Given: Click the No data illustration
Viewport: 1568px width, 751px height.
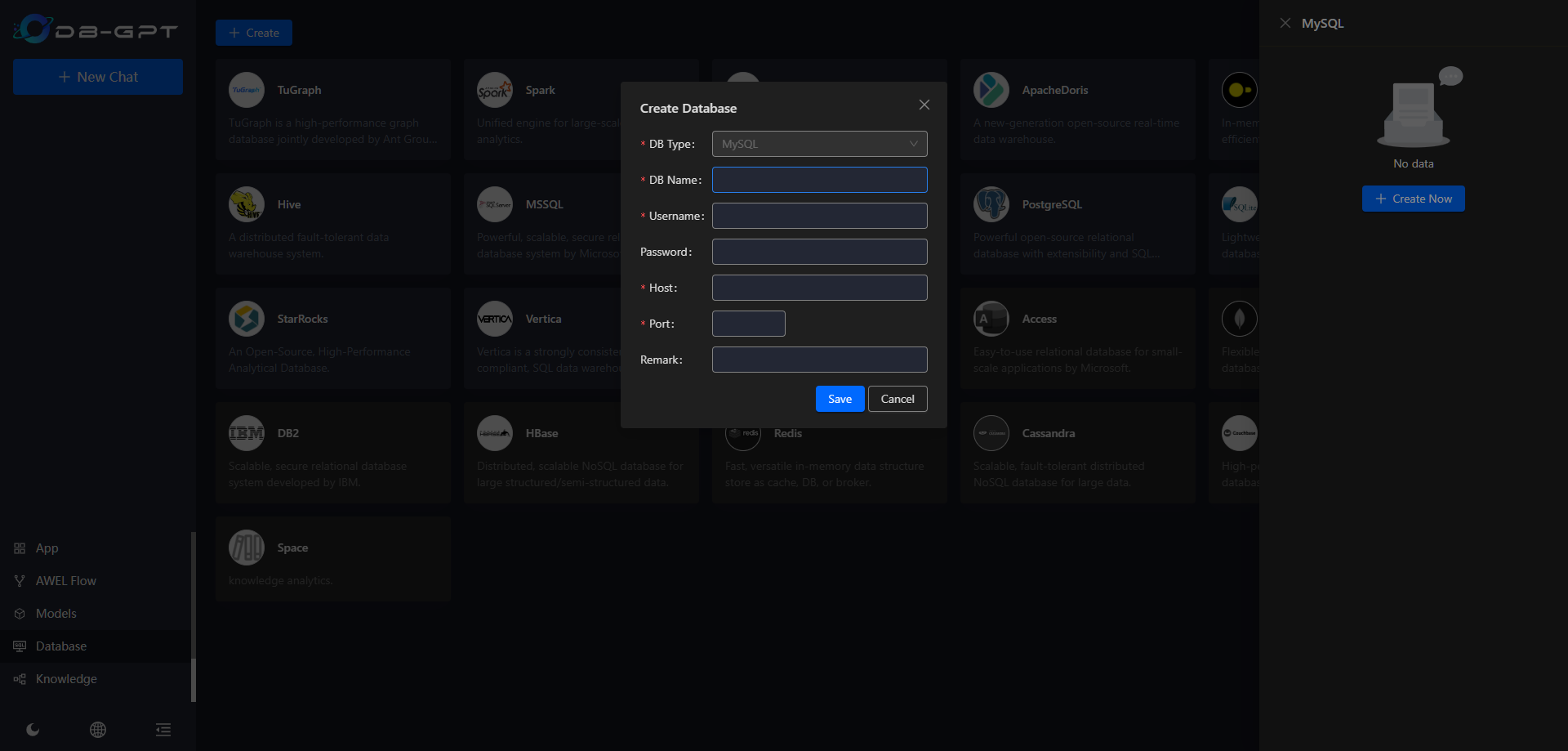Looking at the screenshot, I should coord(1419,107).
